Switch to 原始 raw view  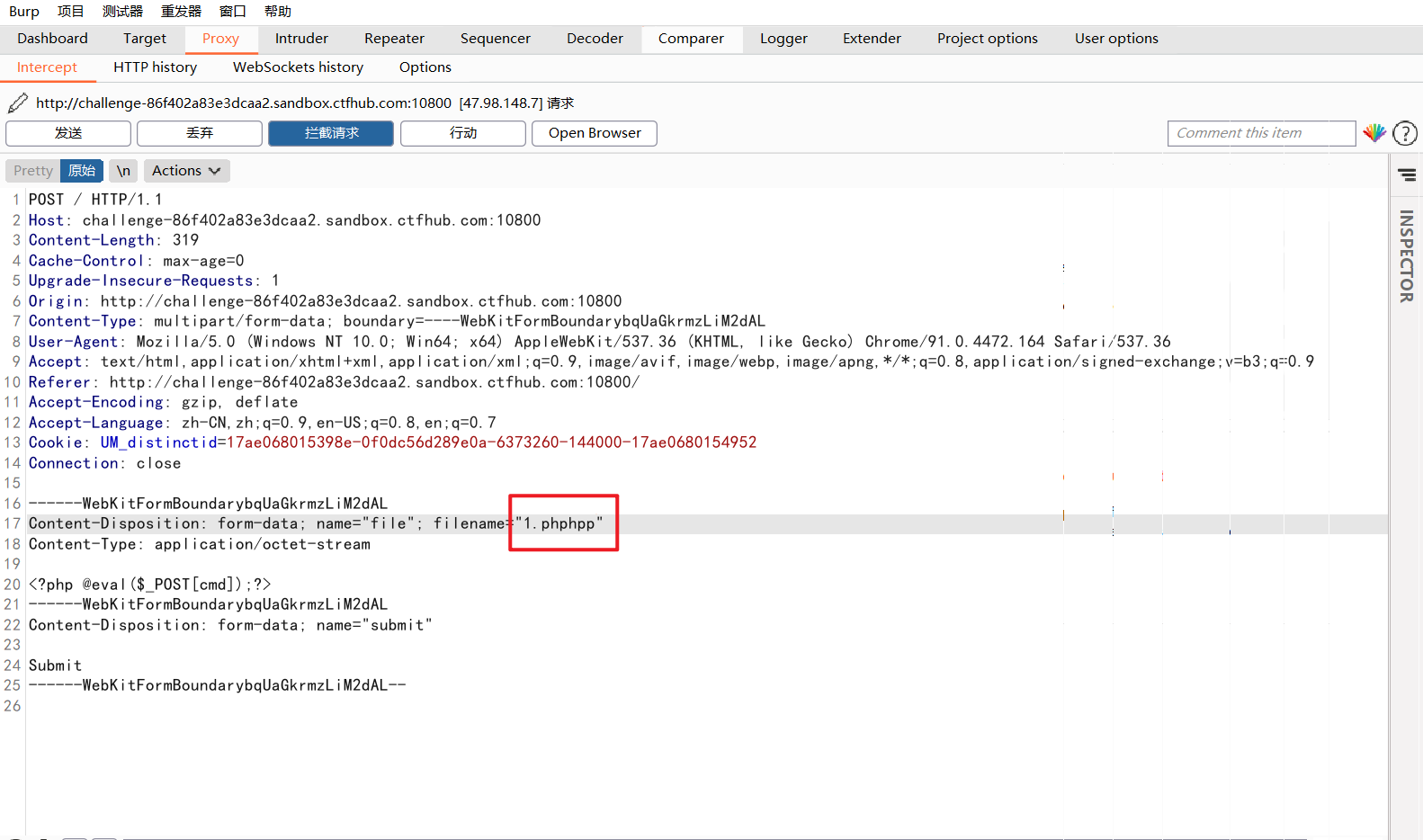[82, 171]
